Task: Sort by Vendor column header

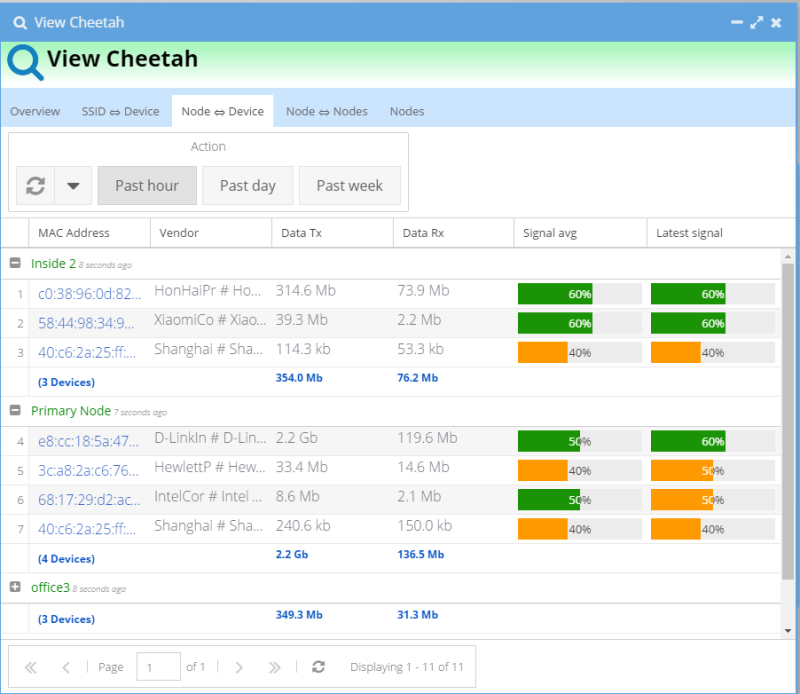Action: tap(211, 233)
